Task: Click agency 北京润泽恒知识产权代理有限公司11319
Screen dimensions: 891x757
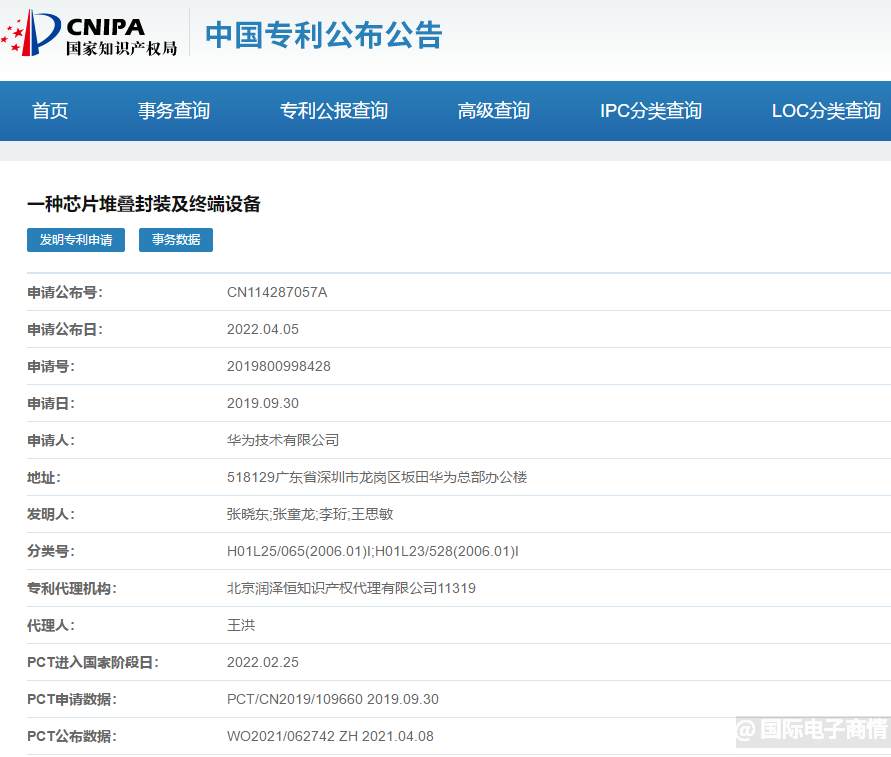Action: (x=351, y=588)
